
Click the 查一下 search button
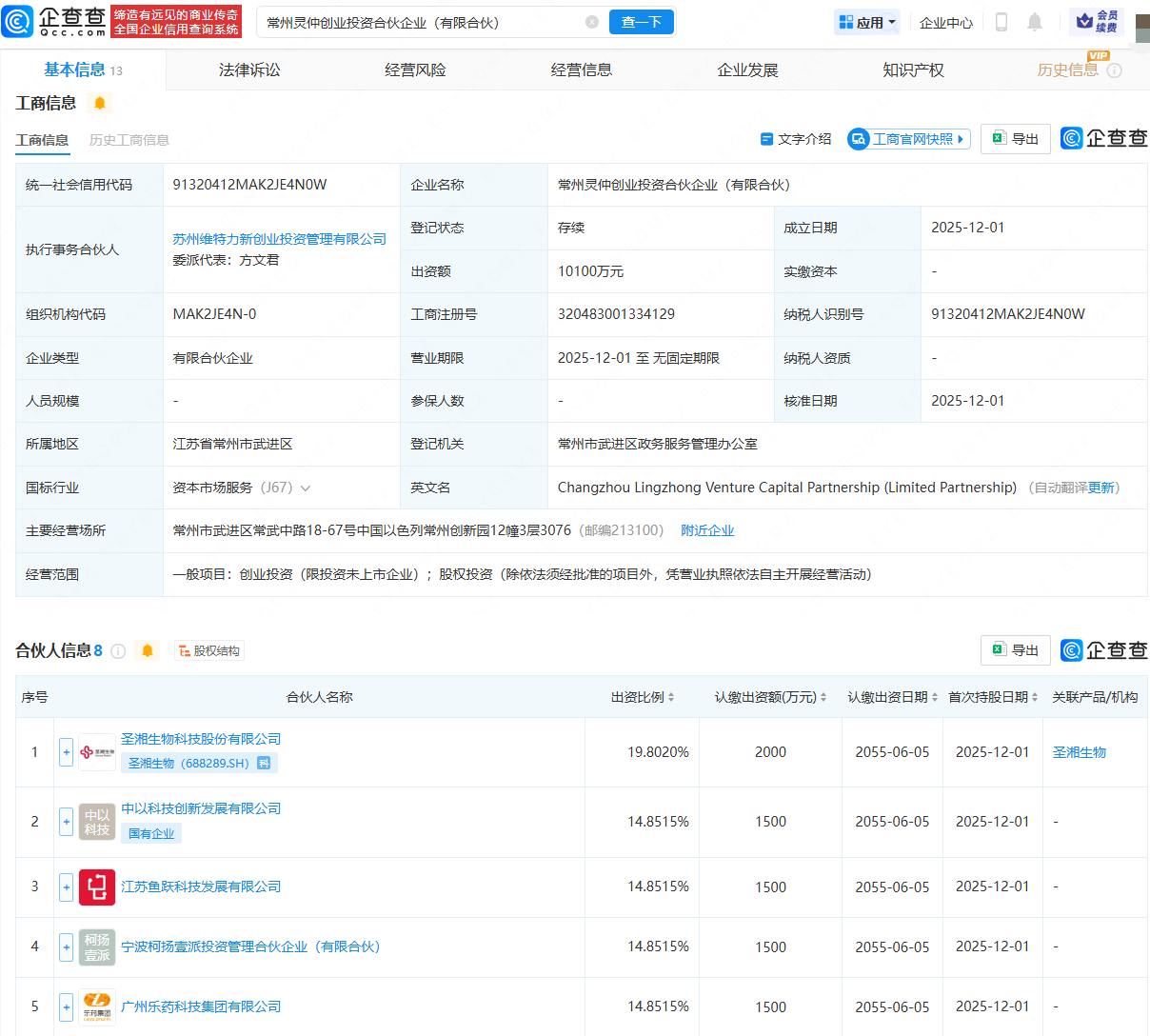[x=641, y=22]
